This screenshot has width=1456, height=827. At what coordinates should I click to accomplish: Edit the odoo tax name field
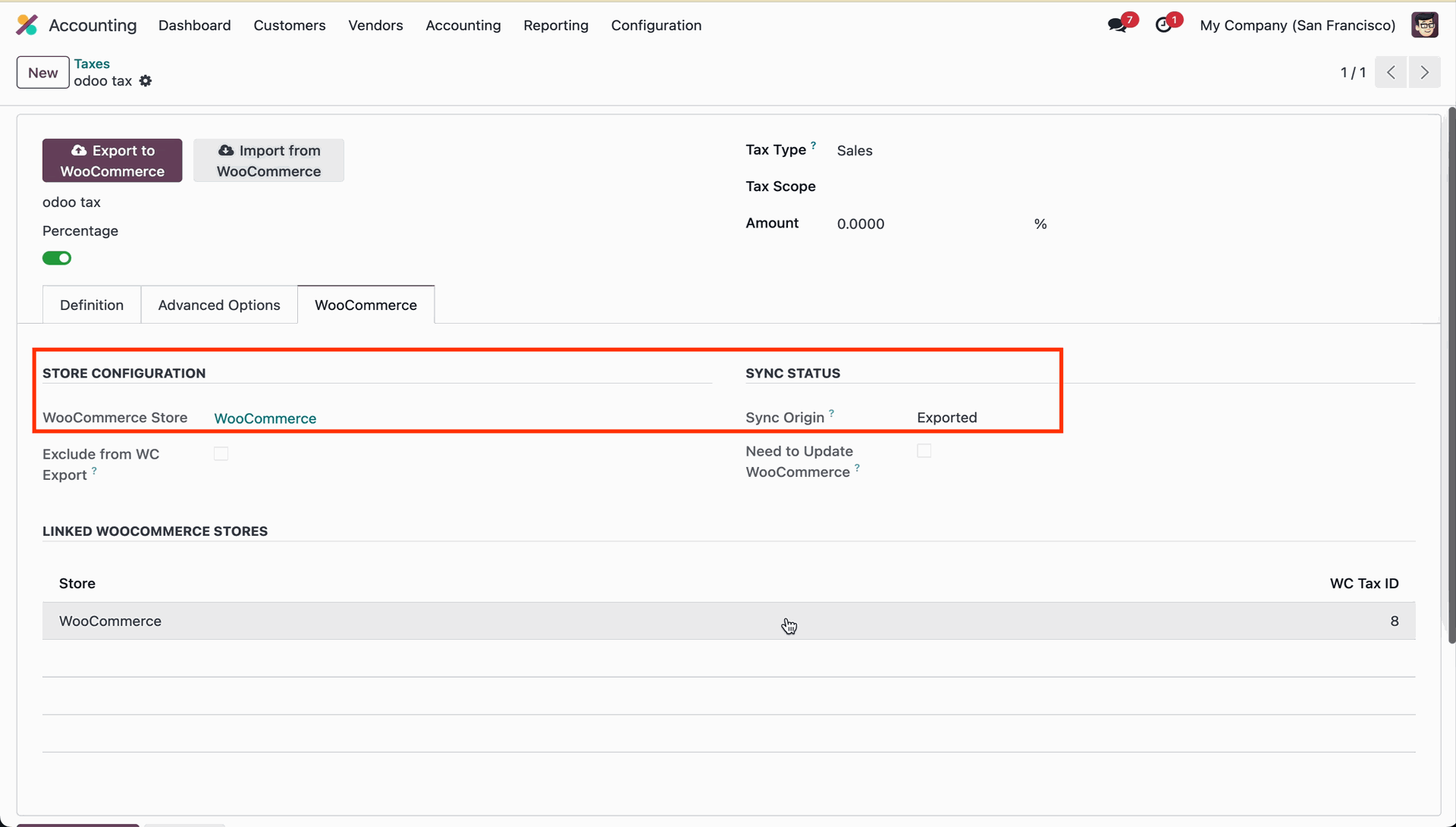click(x=71, y=202)
